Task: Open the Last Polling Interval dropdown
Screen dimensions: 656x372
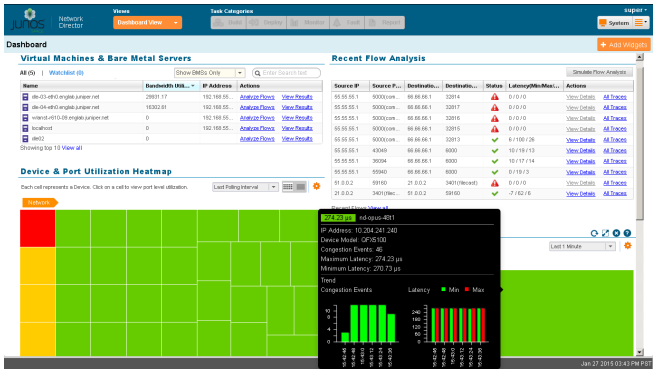Action: click(245, 187)
